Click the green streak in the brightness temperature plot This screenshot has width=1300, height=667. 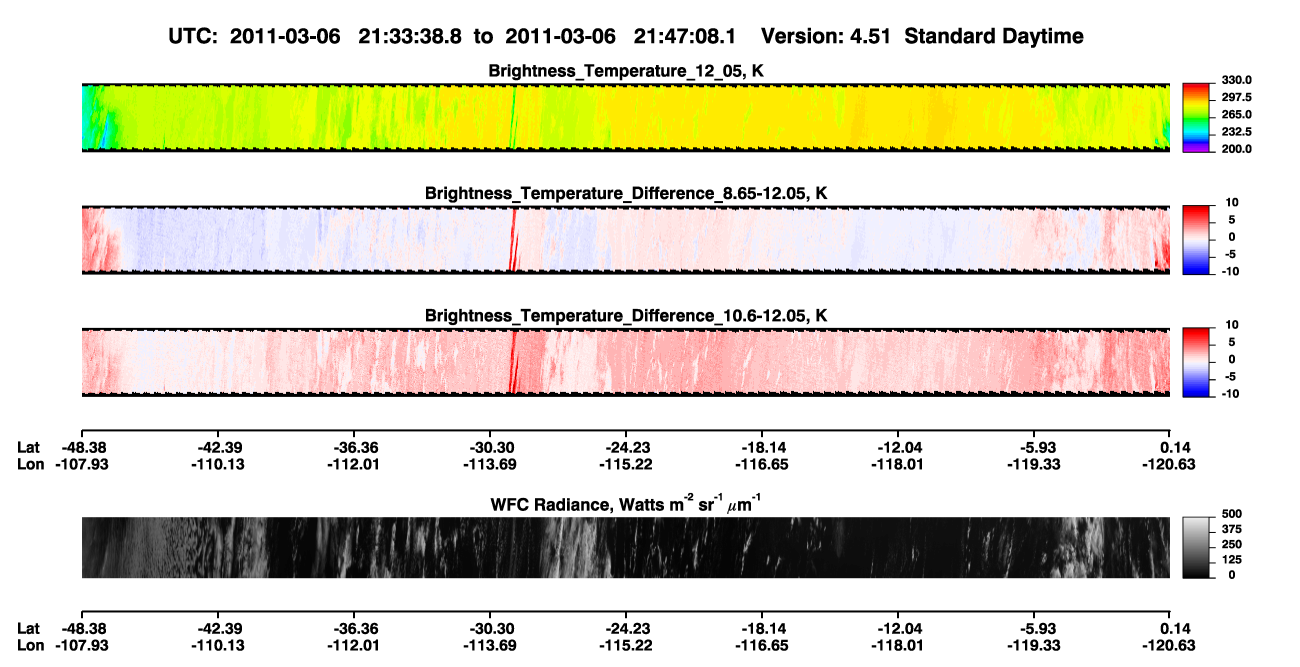tap(514, 117)
